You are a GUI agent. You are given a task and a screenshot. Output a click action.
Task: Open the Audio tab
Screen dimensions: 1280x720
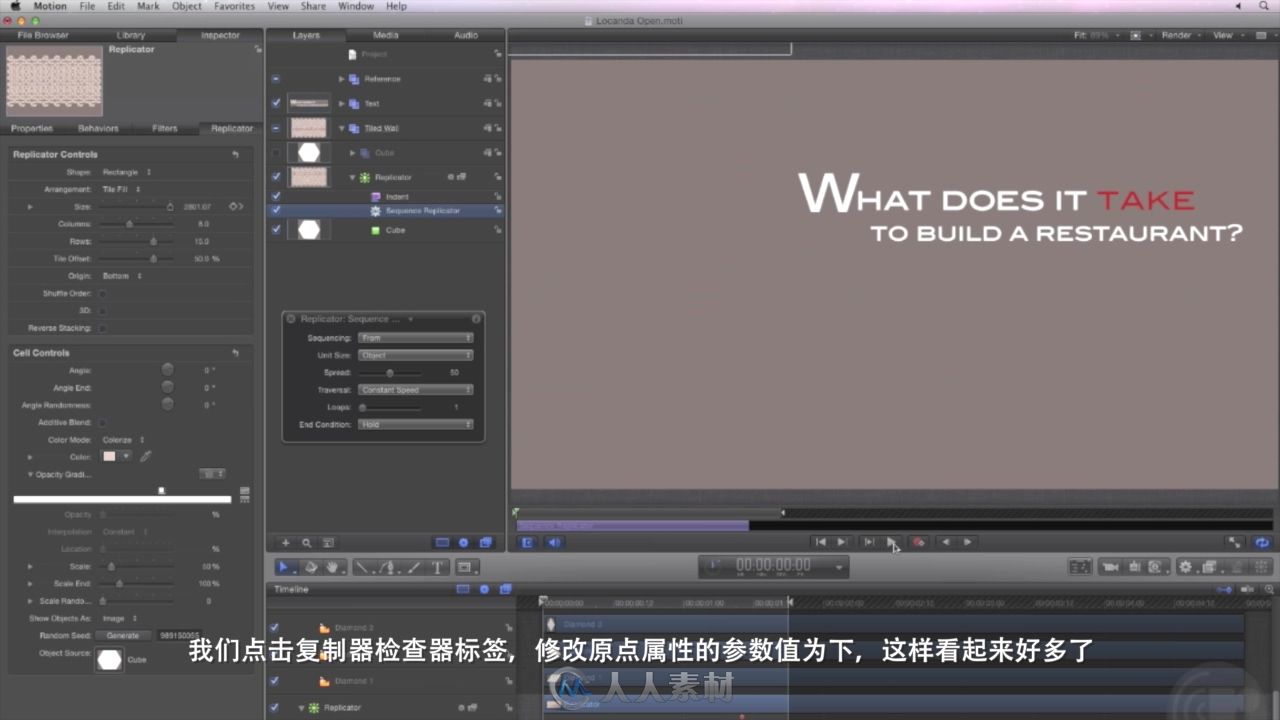(466, 35)
